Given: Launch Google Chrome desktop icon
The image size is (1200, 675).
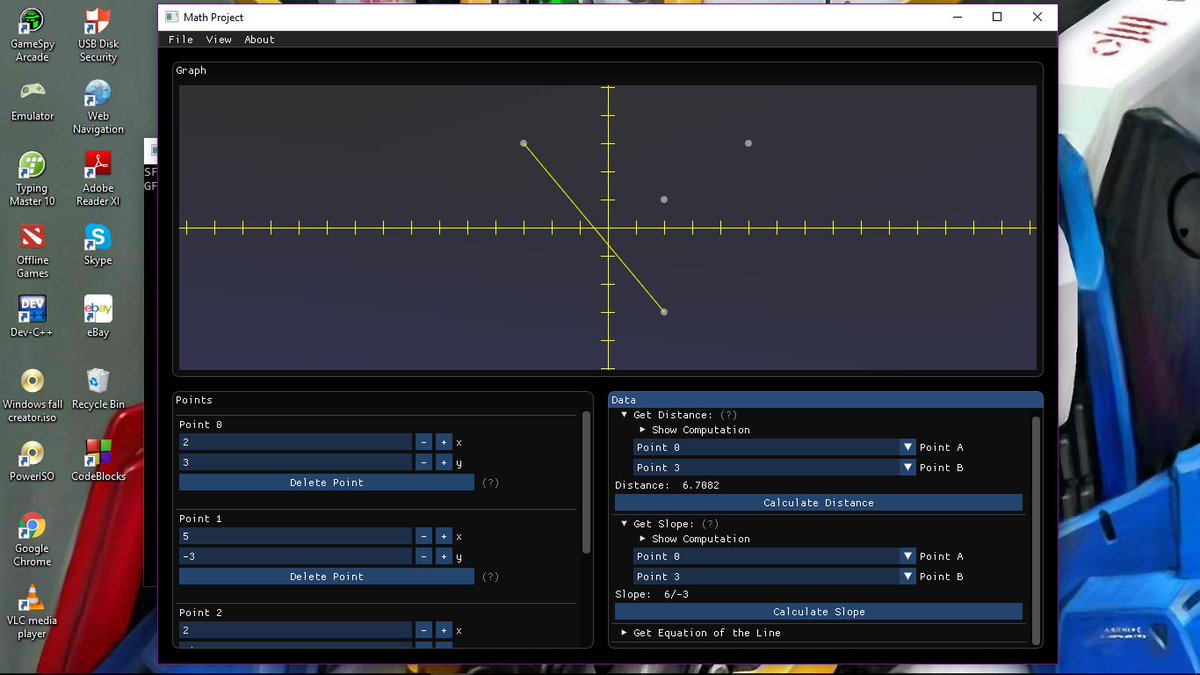Looking at the screenshot, I should [x=32, y=539].
